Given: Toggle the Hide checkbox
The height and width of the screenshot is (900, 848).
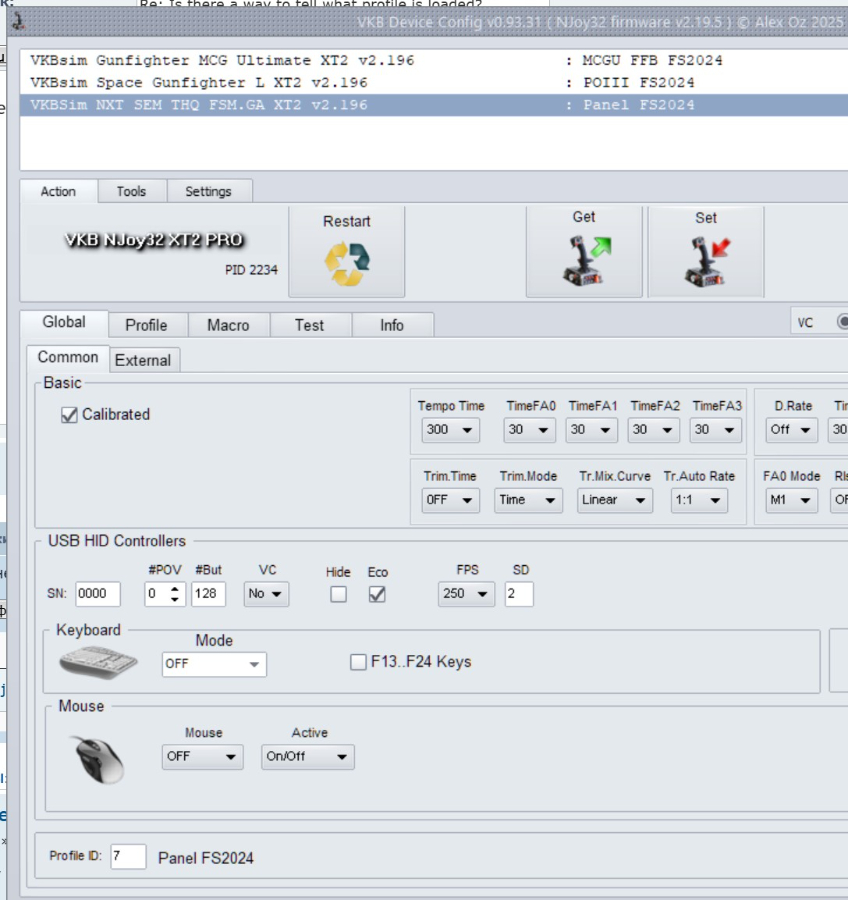Looking at the screenshot, I should tap(338, 594).
